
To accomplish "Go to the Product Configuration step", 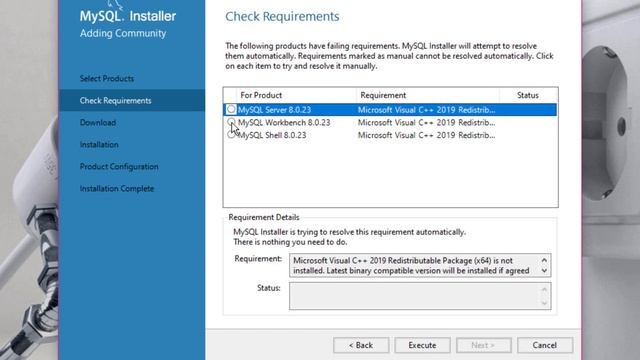I will pos(119,167).
